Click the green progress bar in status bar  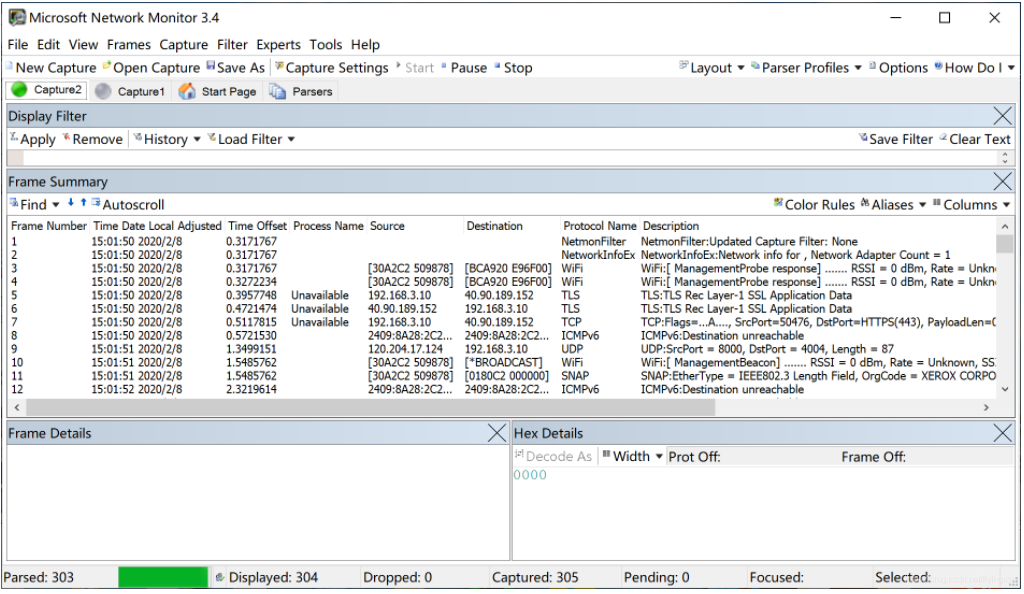click(x=163, y=578)
